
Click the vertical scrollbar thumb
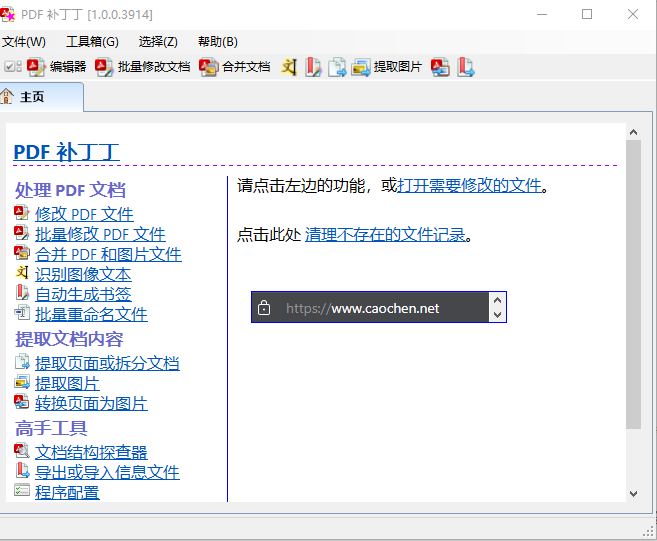[633, 285]
